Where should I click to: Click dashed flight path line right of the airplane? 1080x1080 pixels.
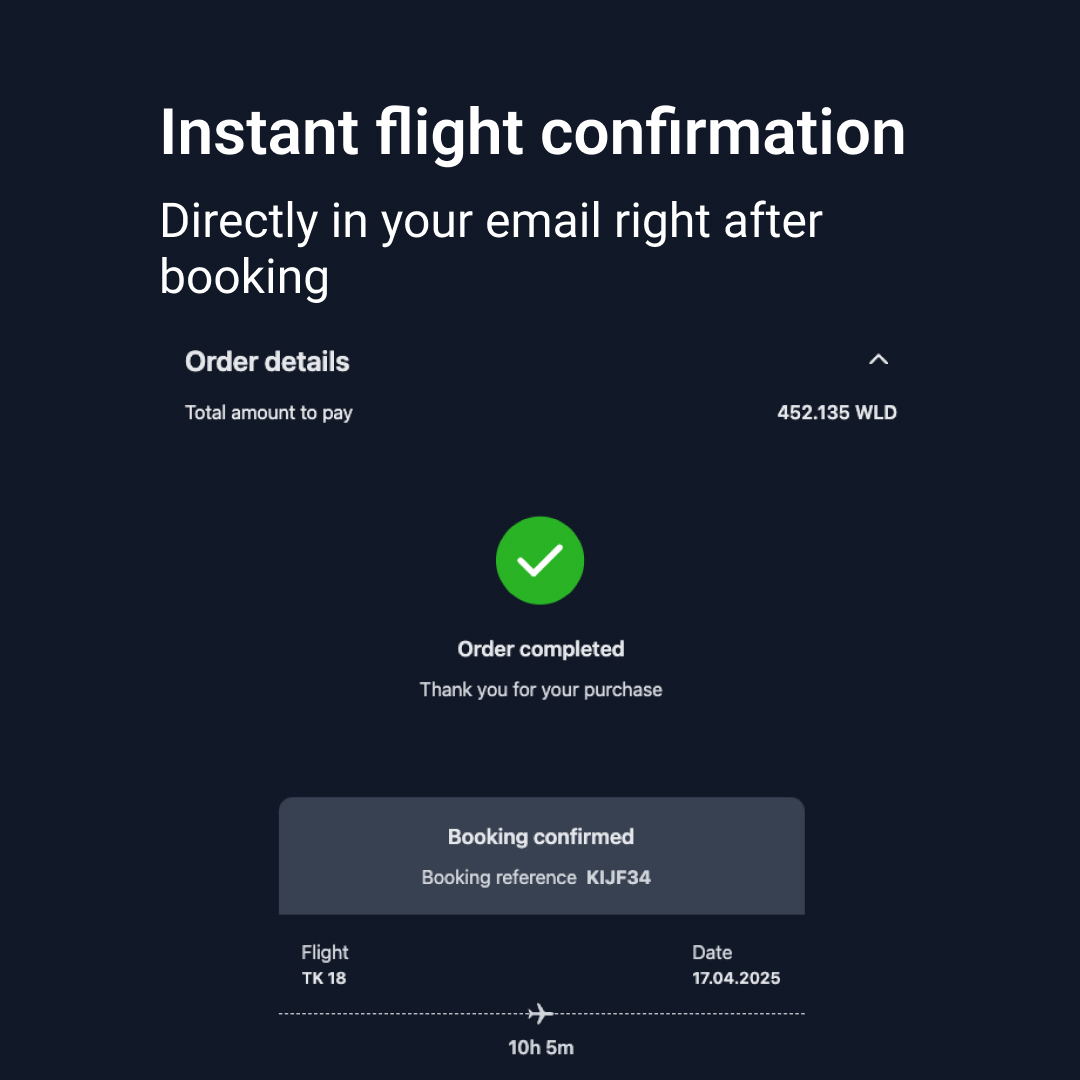[680, 1014]
